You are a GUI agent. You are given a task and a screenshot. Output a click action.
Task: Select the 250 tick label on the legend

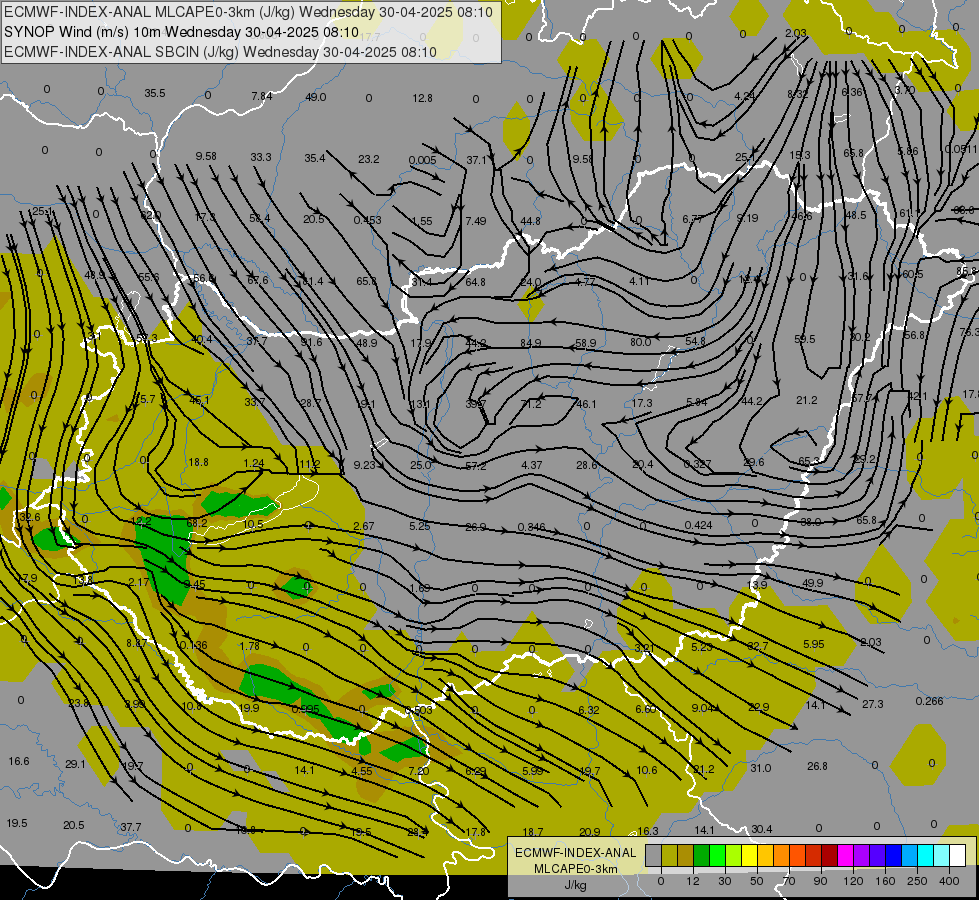[917, 881]
